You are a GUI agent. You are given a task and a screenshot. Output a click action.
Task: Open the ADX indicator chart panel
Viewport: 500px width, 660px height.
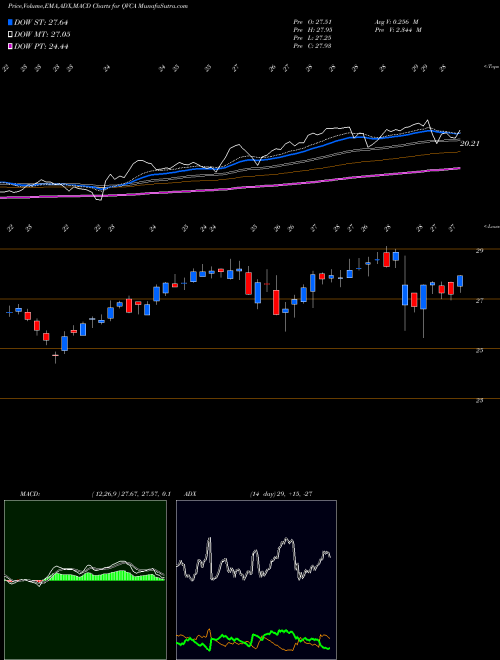click(256, 580)
